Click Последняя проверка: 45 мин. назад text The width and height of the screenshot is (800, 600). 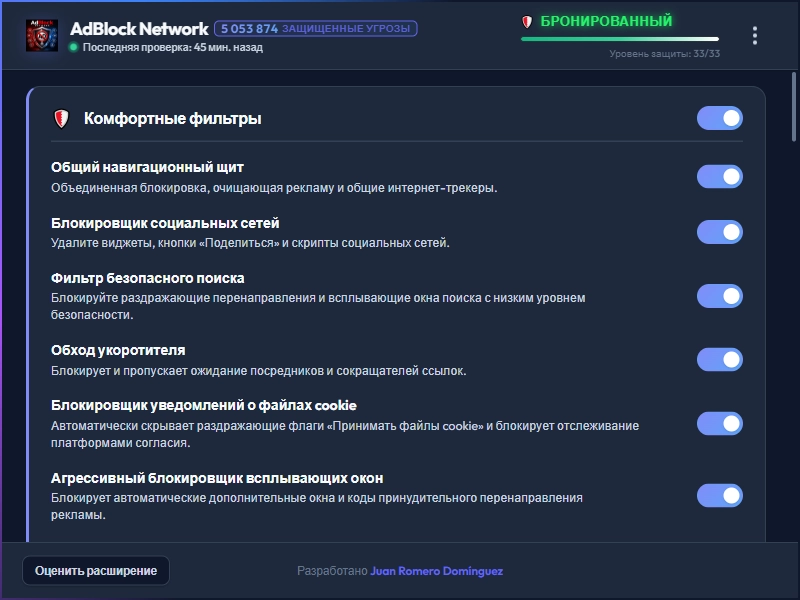tap(173, 47)
